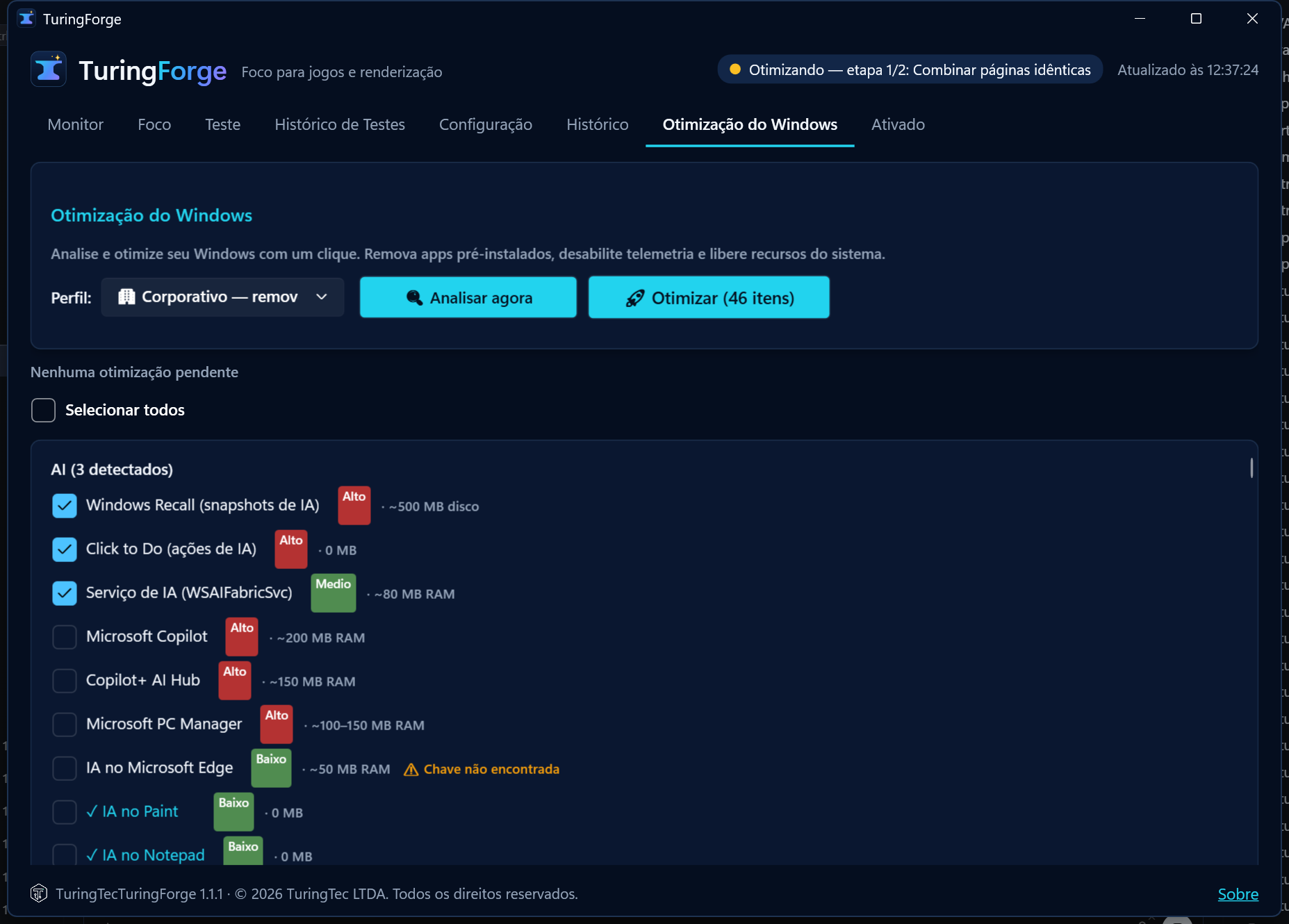Click the AI (3 detectados) group header
The width and height of the screenshot is (1289, 924).
[112, 470]
